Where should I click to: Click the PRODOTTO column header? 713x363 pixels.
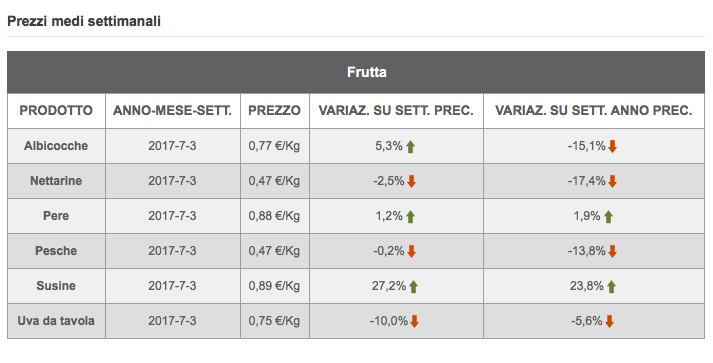pyautogui.click(x=56, y=111)
